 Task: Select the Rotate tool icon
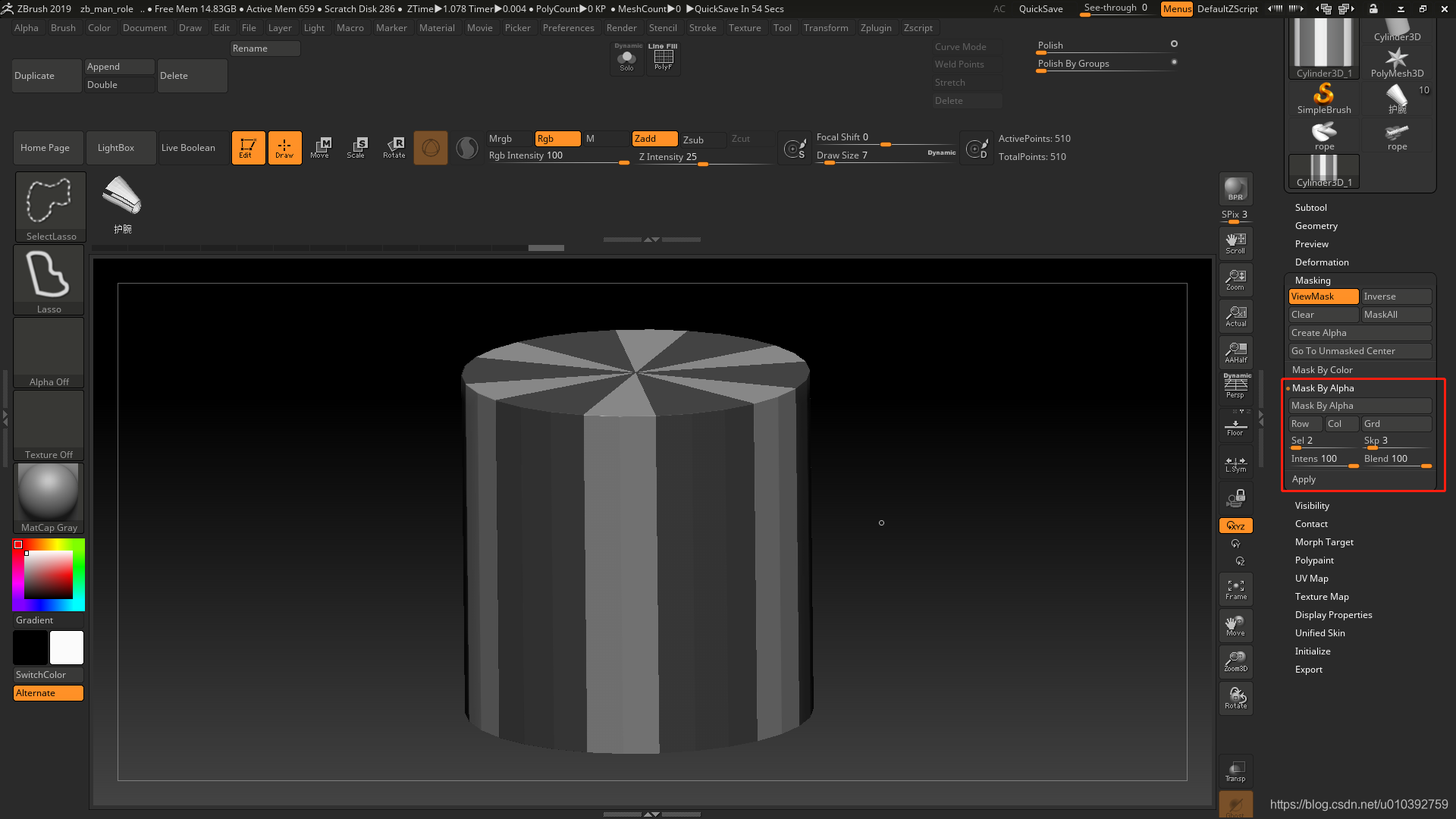click(x=394, y=147)
